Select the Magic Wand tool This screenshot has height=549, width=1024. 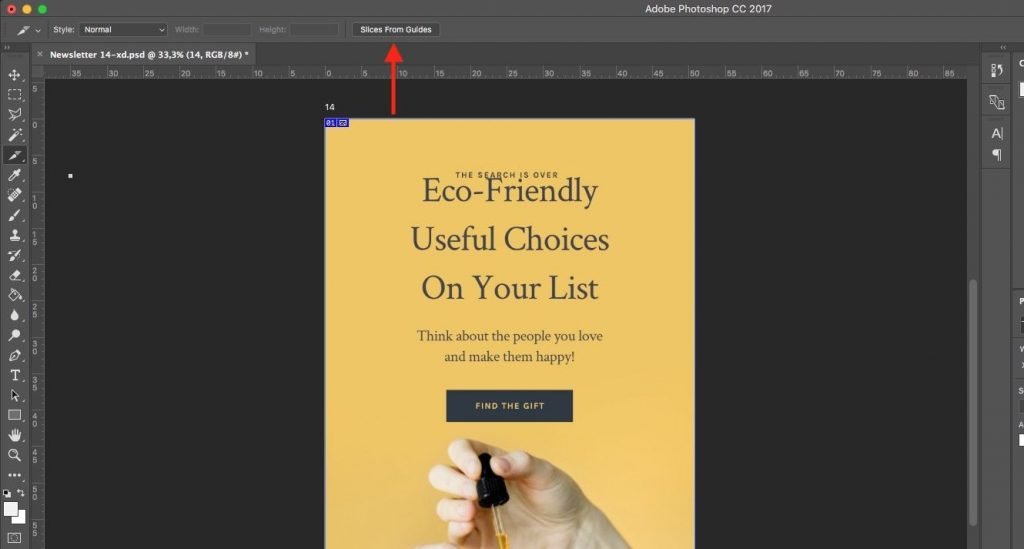pyautogui.click(x=15, y=135)
